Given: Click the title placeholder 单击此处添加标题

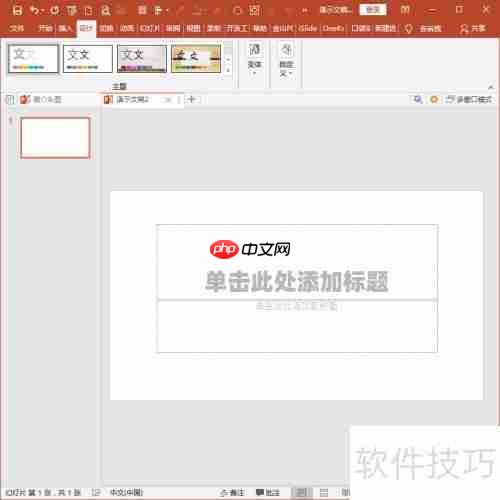Looking at the screenshot, I should (297, 281).
